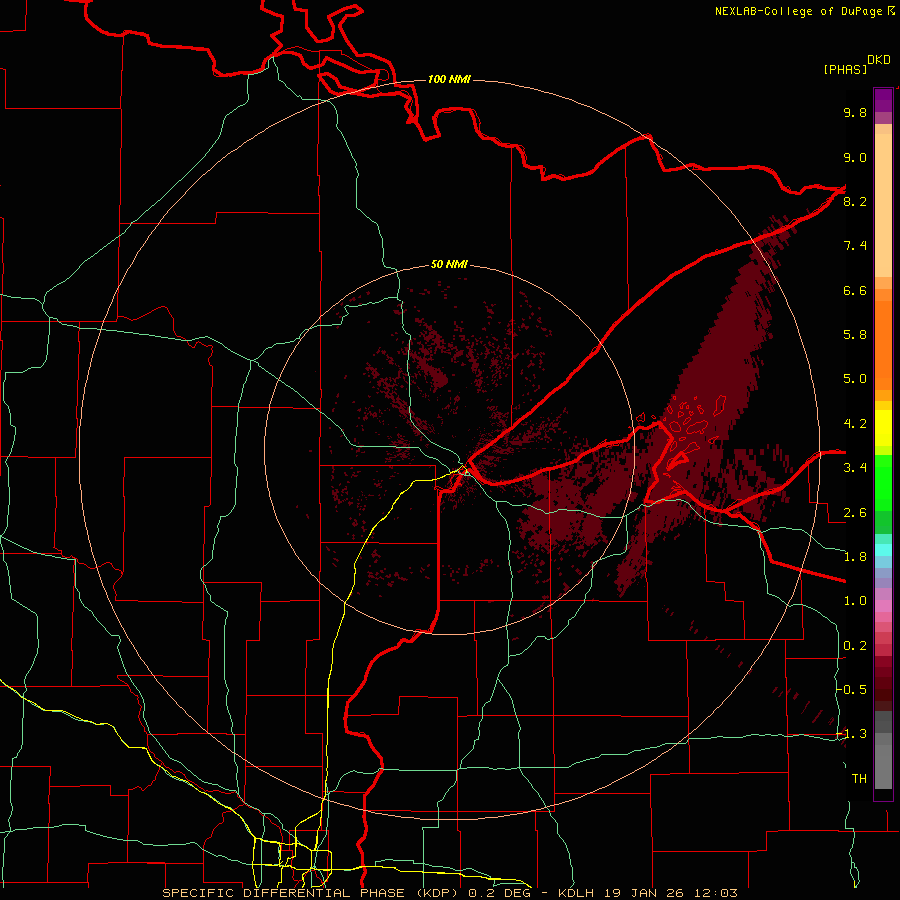
Task: Select the 5.8 scale value
Action: (855, 335)
